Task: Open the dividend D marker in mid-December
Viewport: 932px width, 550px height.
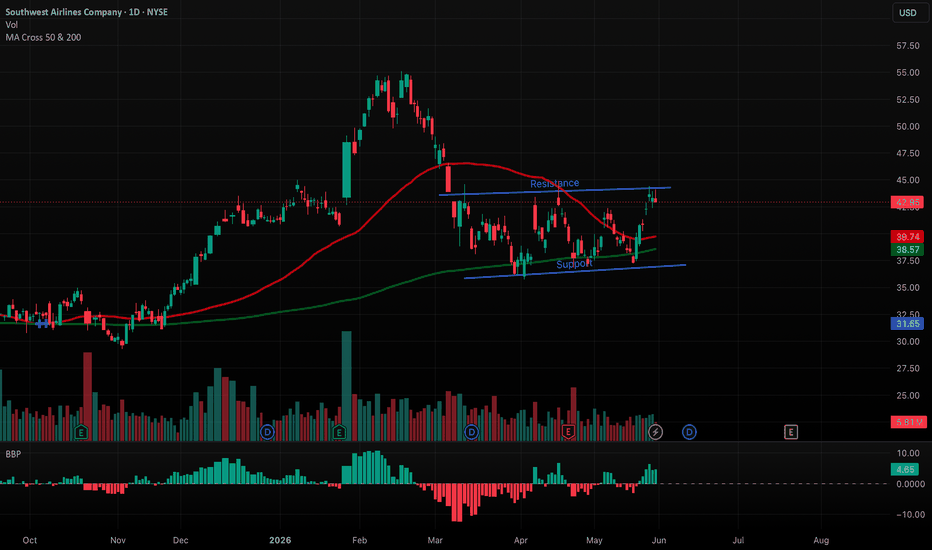Action: point(267,432)
